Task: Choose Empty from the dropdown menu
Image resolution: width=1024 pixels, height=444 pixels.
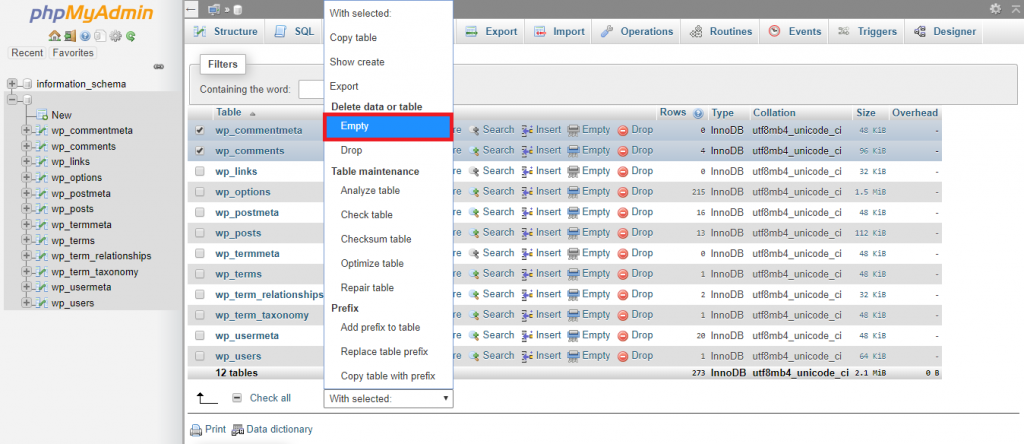Action: 388,126
